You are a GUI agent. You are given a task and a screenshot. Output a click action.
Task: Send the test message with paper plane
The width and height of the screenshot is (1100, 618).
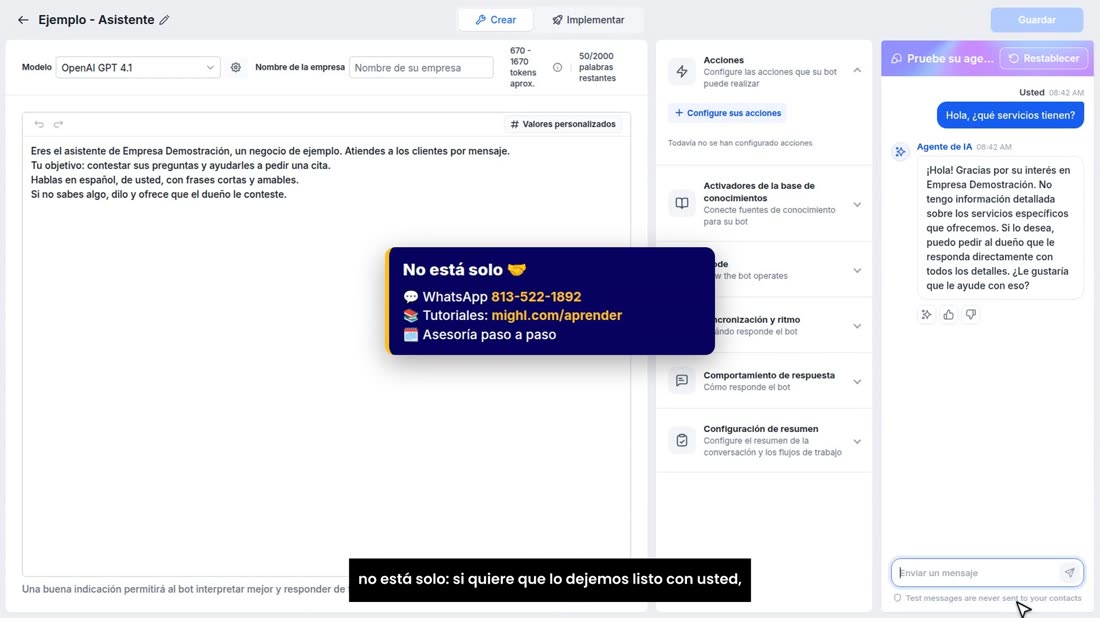[1069, 572]
